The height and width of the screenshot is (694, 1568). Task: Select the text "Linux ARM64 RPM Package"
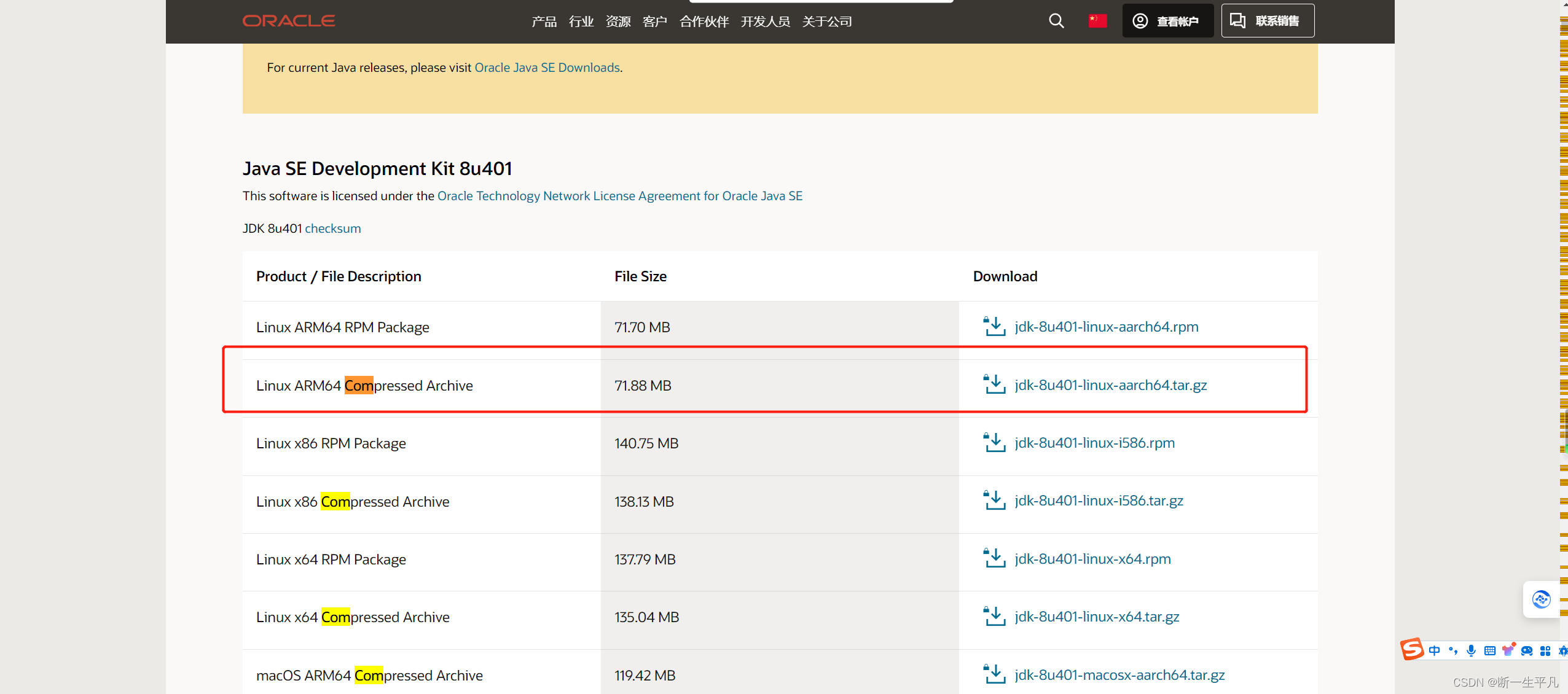[x=343, y=327]
